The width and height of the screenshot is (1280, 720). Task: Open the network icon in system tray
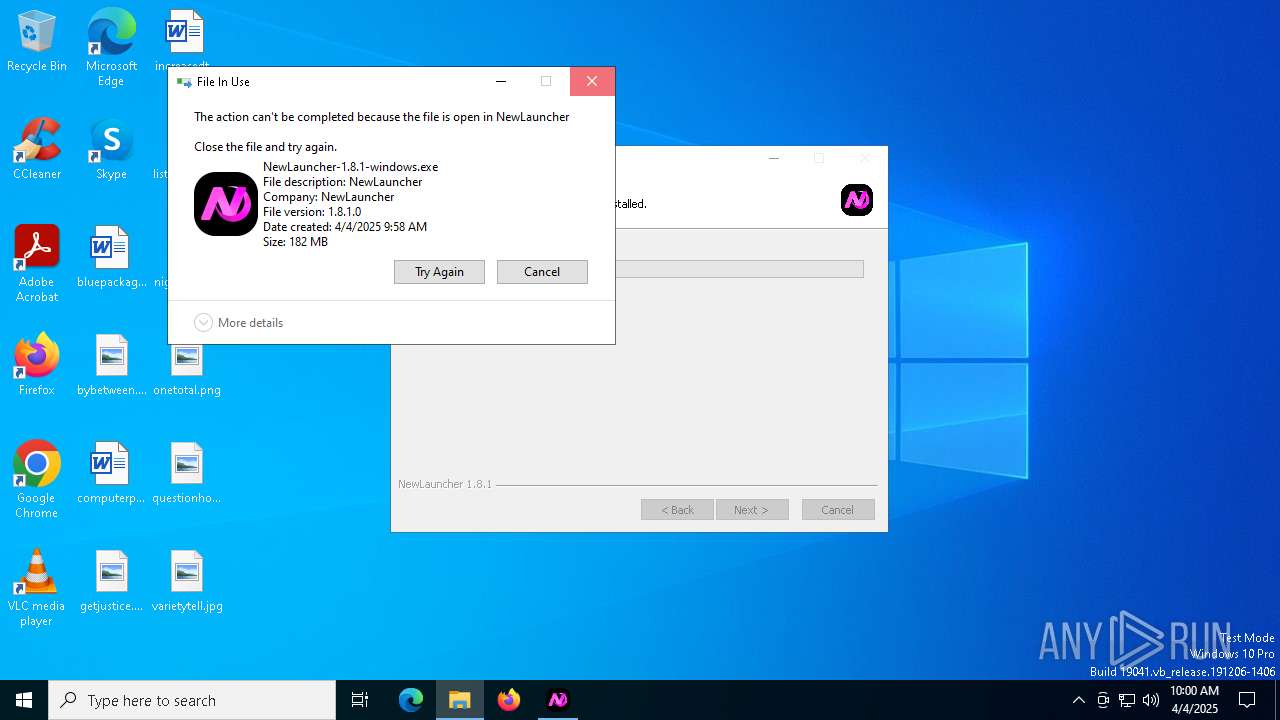pyautogui.click(x=1127, y=700)
